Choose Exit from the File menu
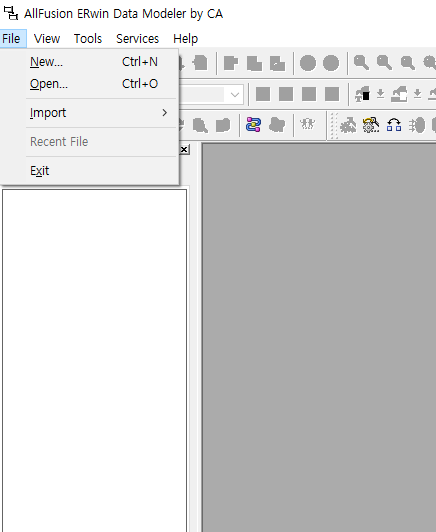Screen dimensions: 436x532 point(90,170)
